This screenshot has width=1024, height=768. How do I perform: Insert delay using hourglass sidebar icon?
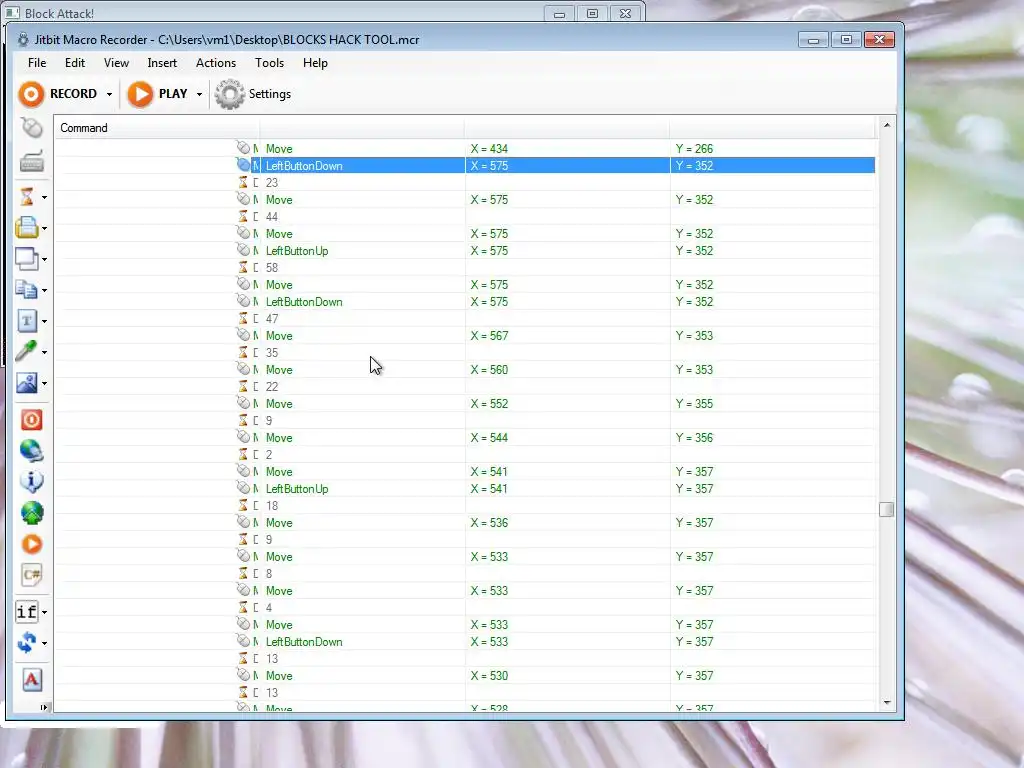(x=27, y=197)
